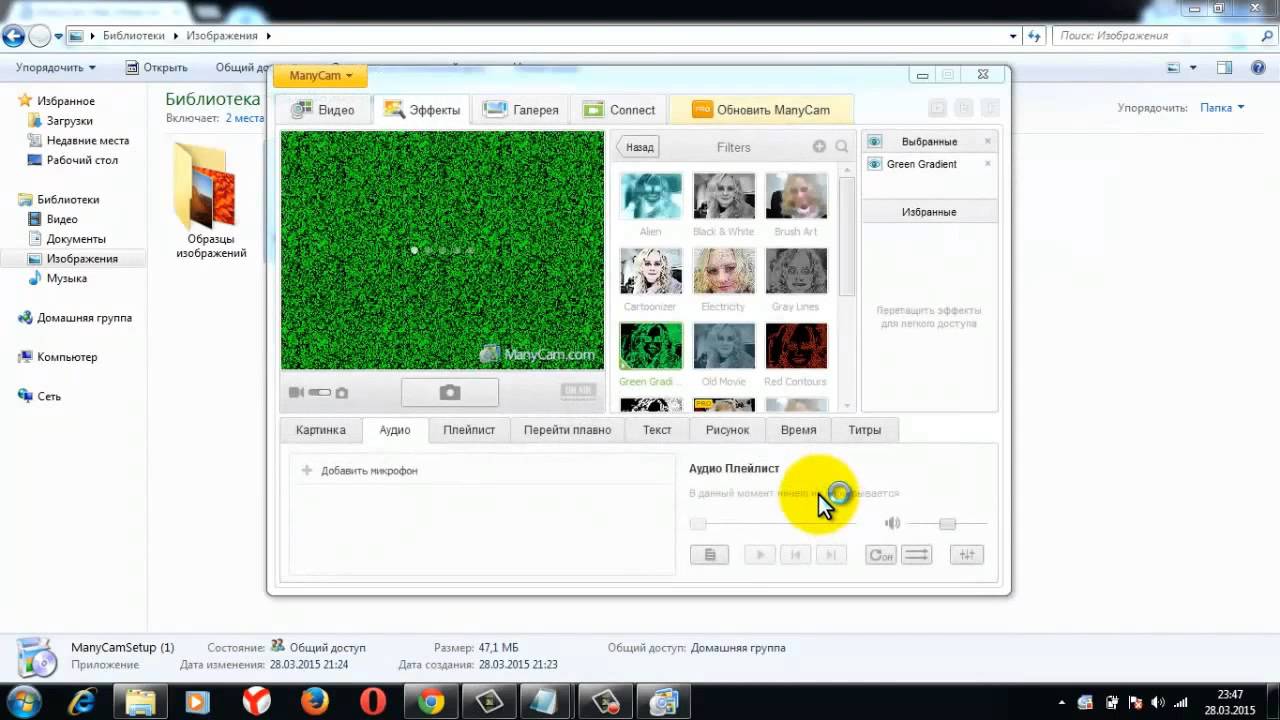Expand the address bar history dropdown arrow
Viewport: 1280px width, 720px height.
(1013, 36)
